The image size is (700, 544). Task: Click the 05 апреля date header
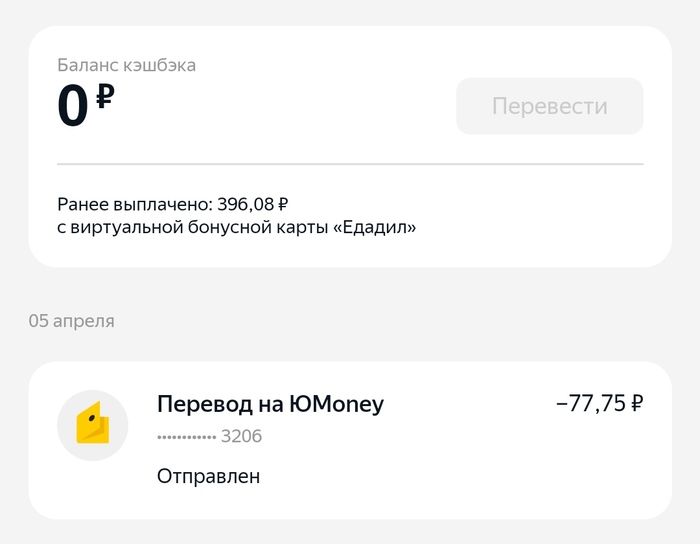(x=71, y=321)
